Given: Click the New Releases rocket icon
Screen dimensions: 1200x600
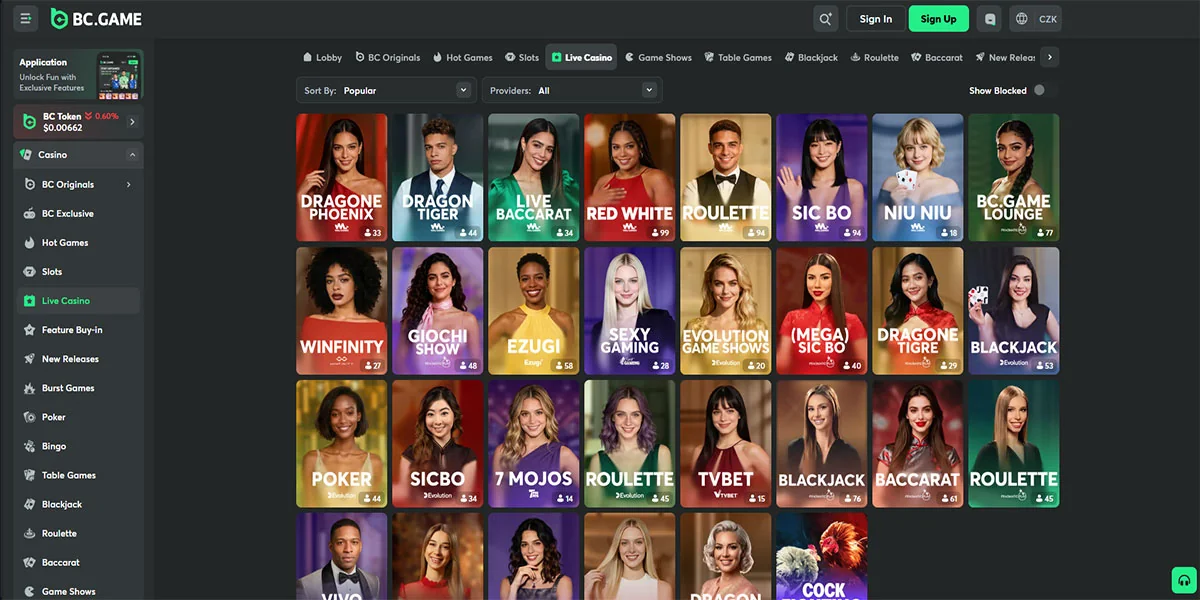Looking at the screenshot, I should pos(29,359).
